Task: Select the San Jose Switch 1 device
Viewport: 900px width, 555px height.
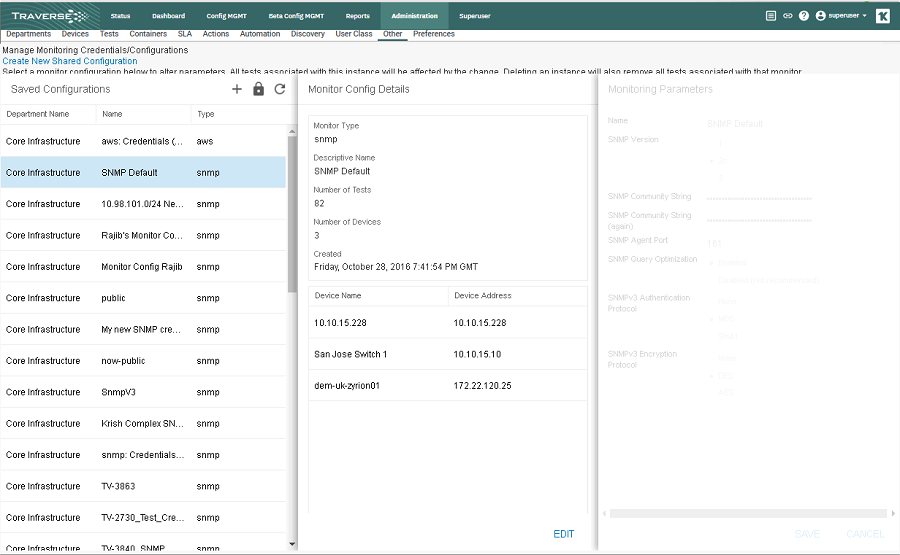Action: 448,354
